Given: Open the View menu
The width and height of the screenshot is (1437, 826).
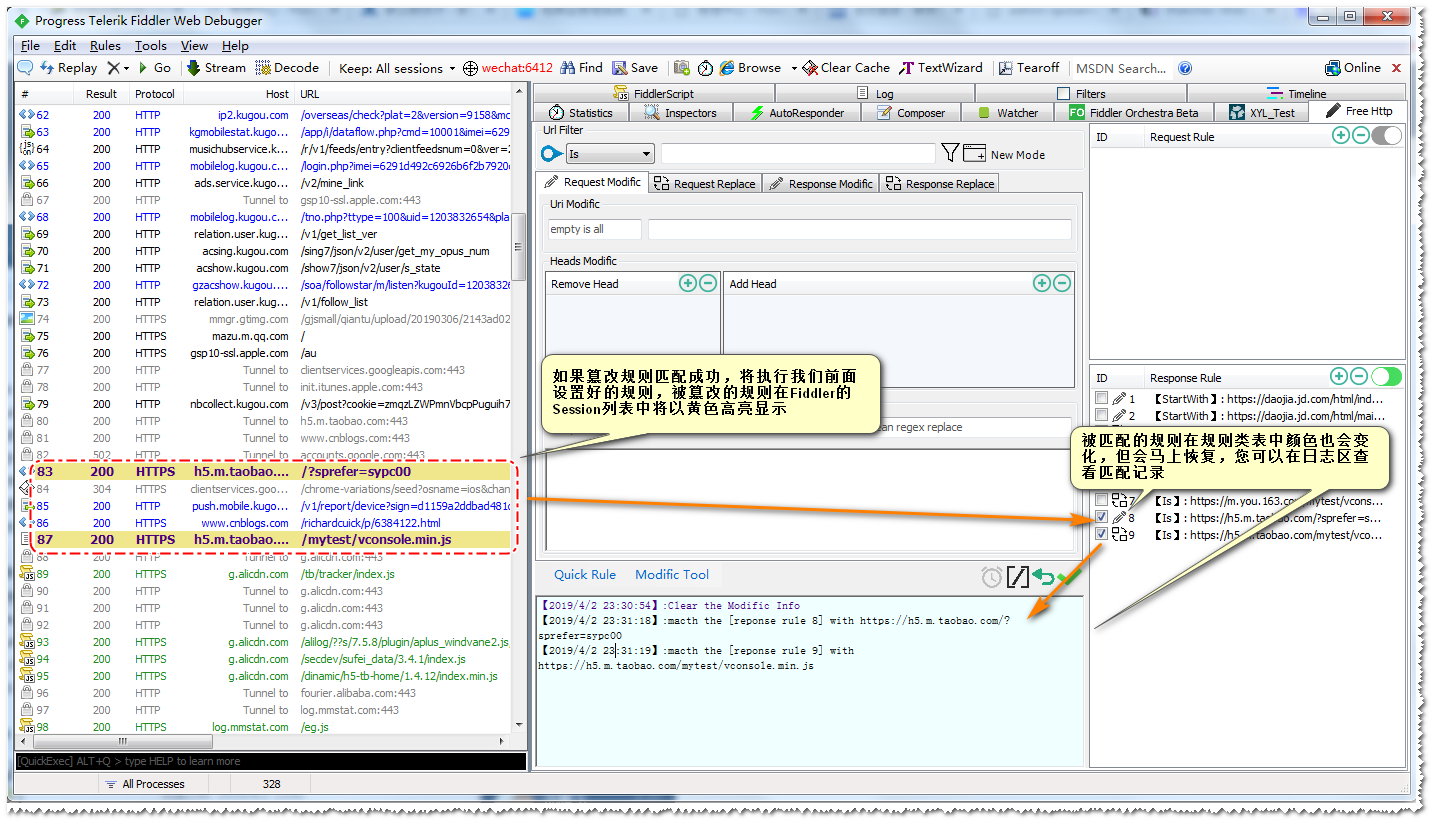Looking at the screenshot, I should point(194,45).
